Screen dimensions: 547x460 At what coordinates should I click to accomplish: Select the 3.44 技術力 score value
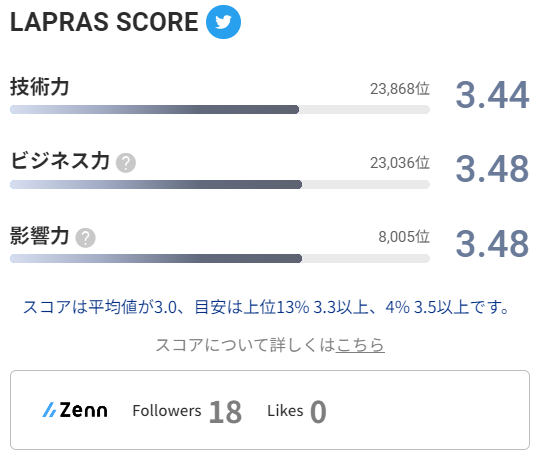tap(492, 95)
